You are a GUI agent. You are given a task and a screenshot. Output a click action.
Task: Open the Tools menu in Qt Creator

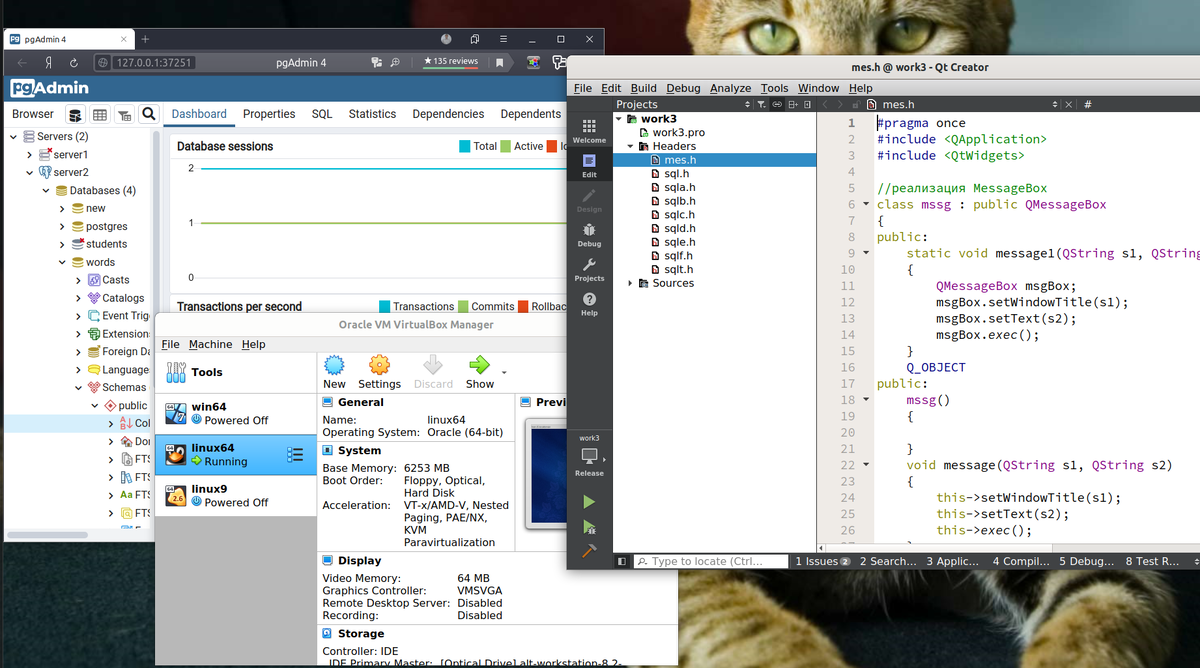point(774,88)
